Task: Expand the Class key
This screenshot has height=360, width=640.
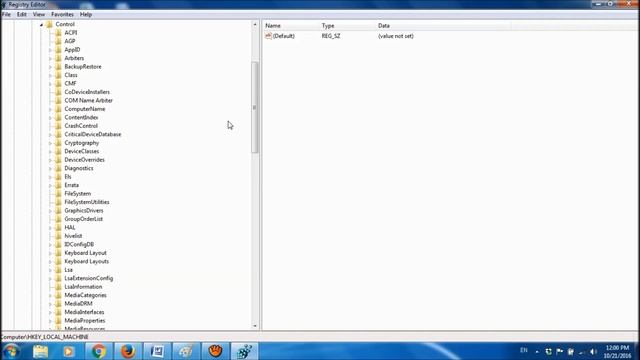Action: pos(50,75)
